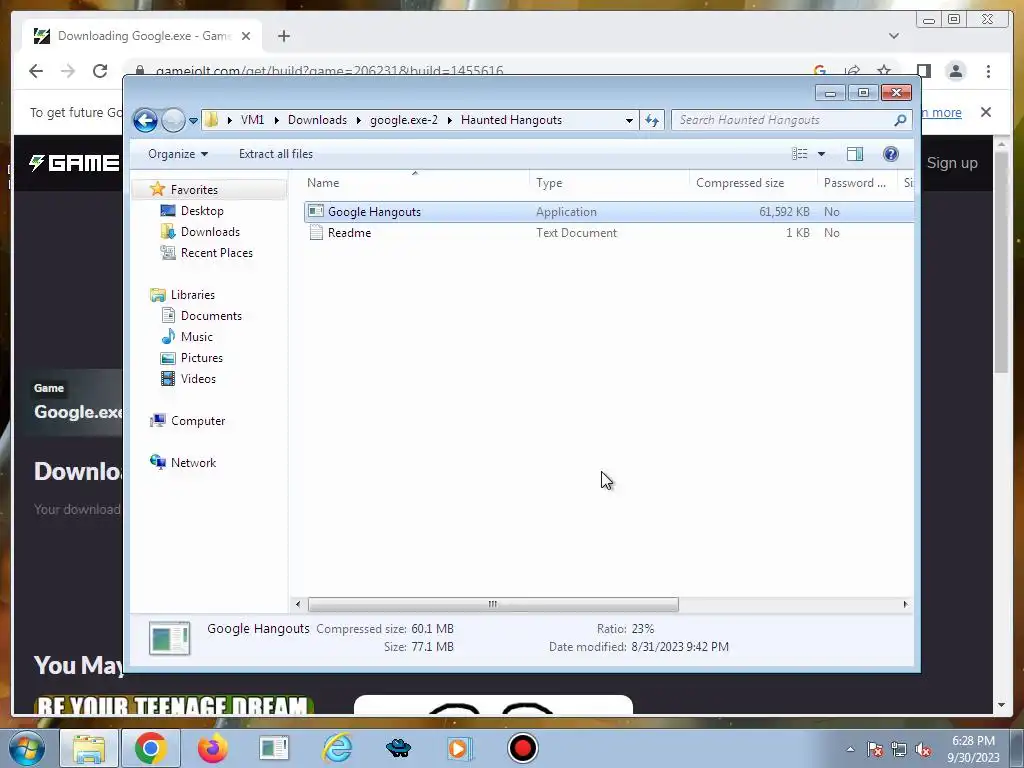Image resolution: width=1024 pixels, height=768 pixels.
Task: Open Chrome's tab search chevron
Action: point(893,36)
